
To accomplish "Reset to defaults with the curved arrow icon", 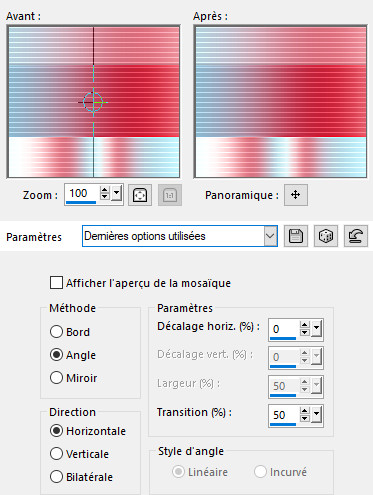I will (356, 236).
